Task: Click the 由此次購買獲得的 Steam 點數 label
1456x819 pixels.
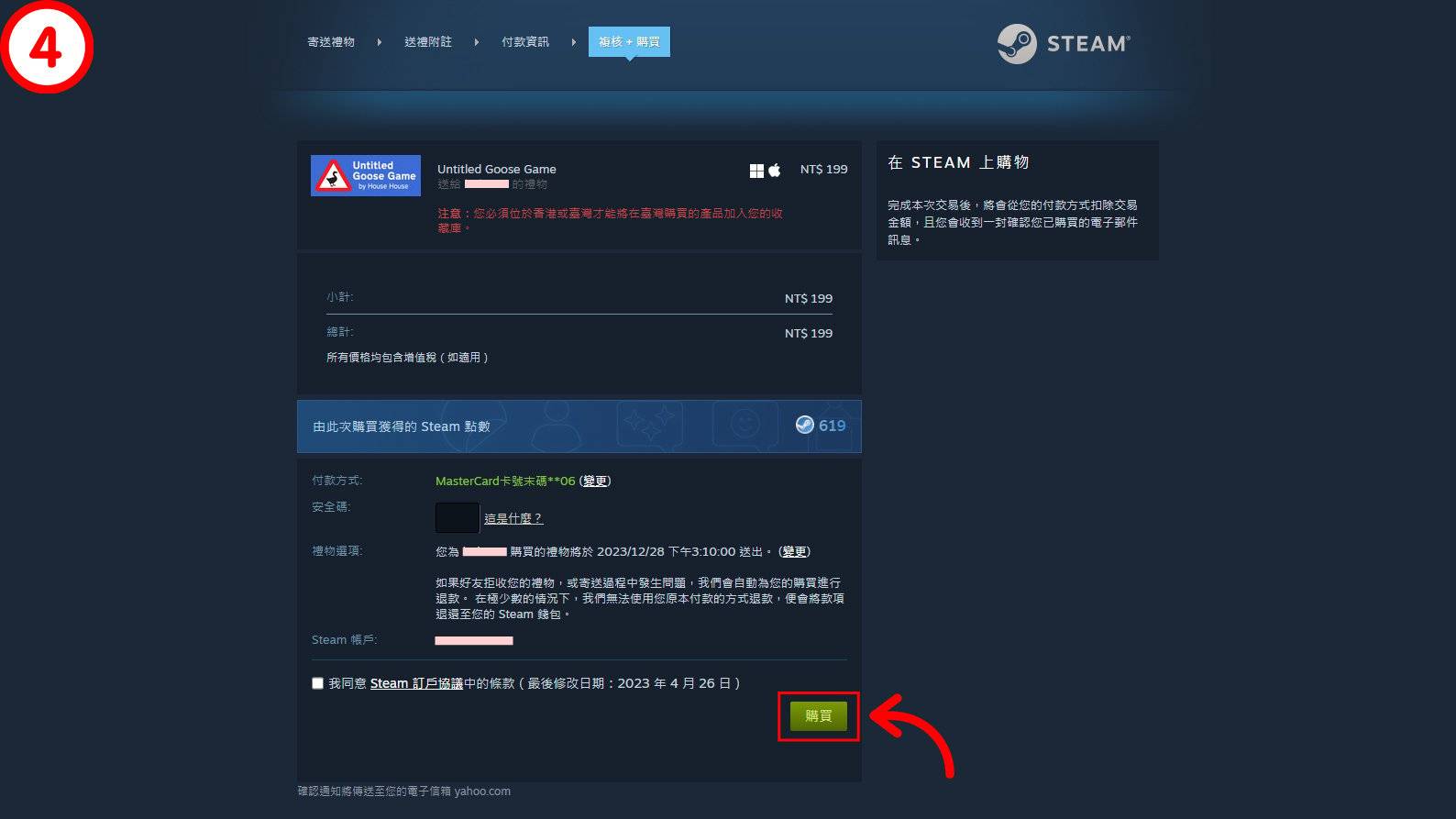Action: pos(402,426)
